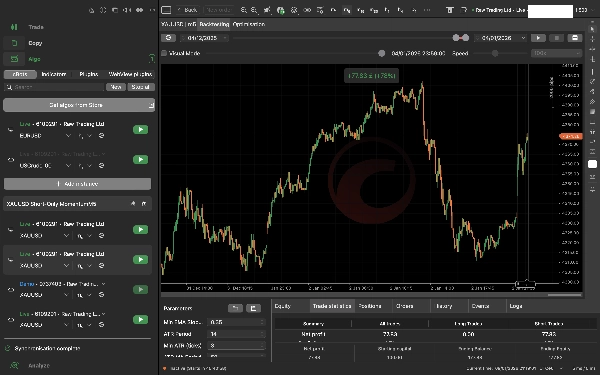The width and height of the screenshot is (600, 375).
Task: Click the Visual Mode progress slider handle
Action: [382, 53]
